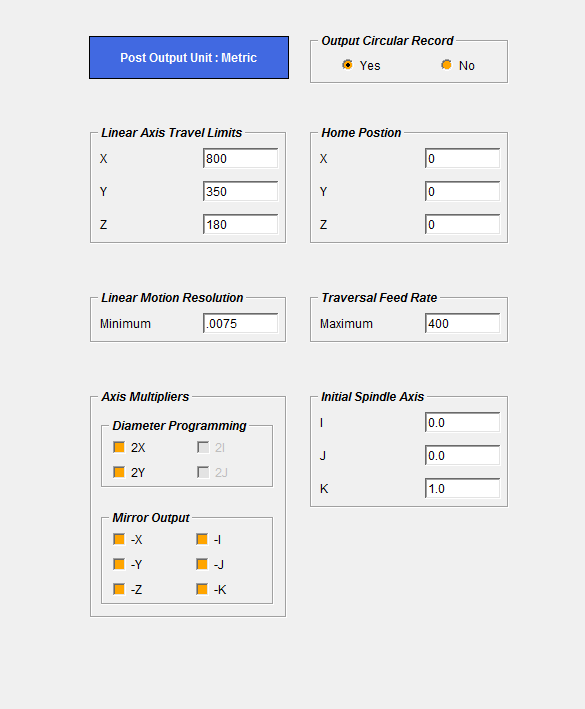Click the Initial Spindle Axis I field
Viewport: 585px width, 709px height.
pos(462,422)
